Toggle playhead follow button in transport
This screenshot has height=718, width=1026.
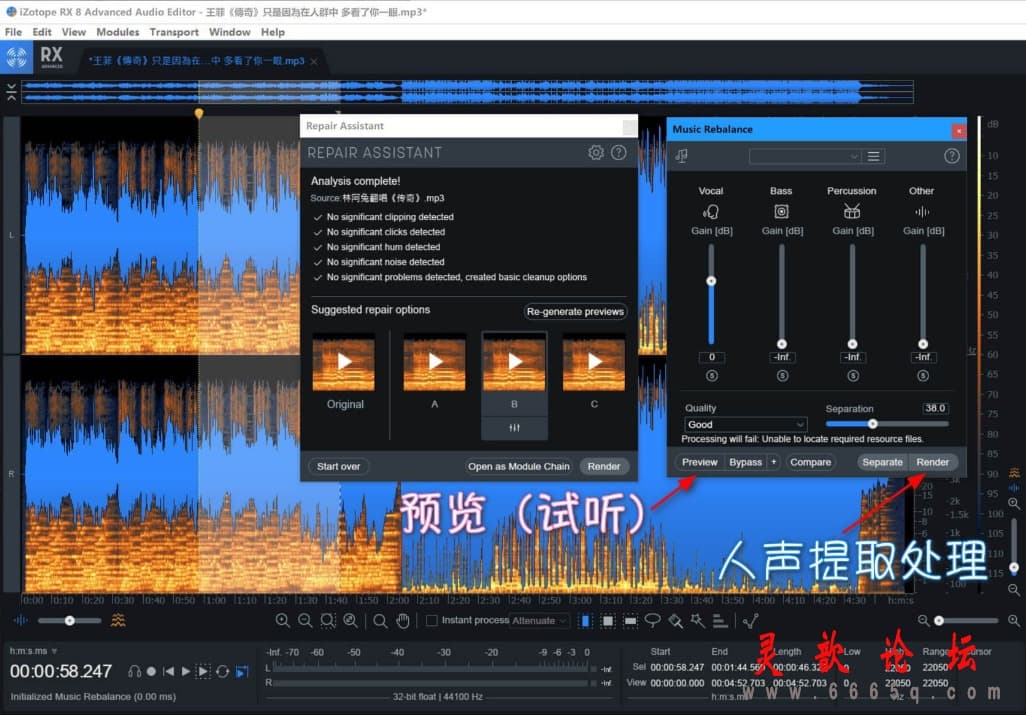[x=242, y=671]
